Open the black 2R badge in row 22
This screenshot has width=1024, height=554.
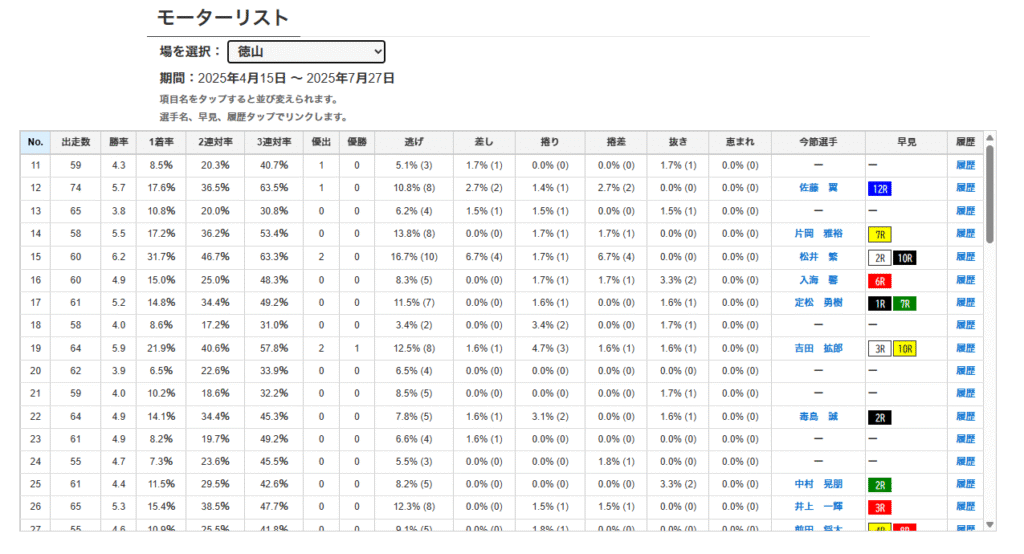[x=880, y=417]
